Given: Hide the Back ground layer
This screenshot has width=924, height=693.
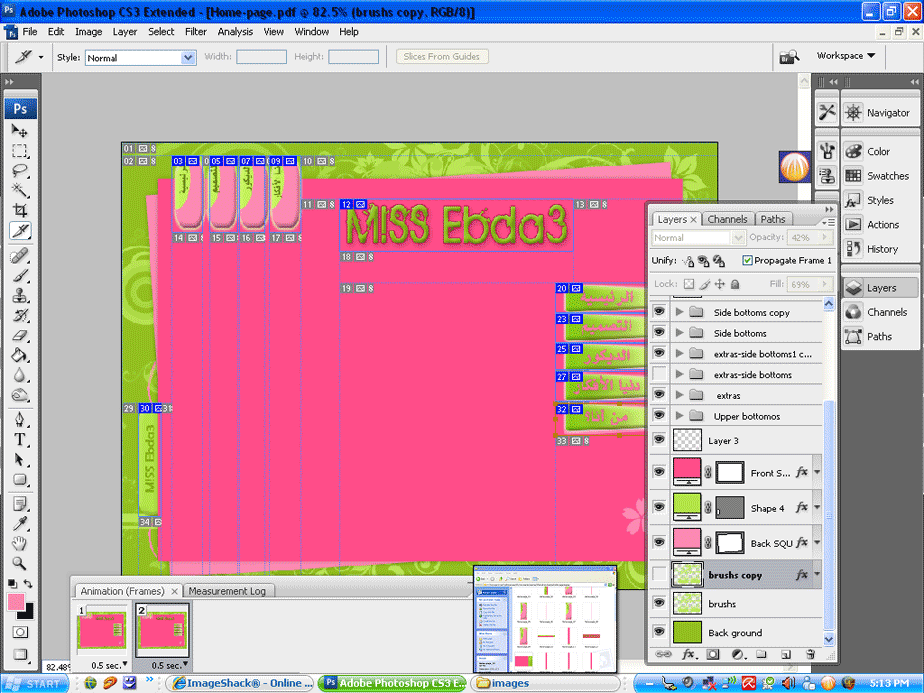Looking at the screenshot, I should [659, 632].
